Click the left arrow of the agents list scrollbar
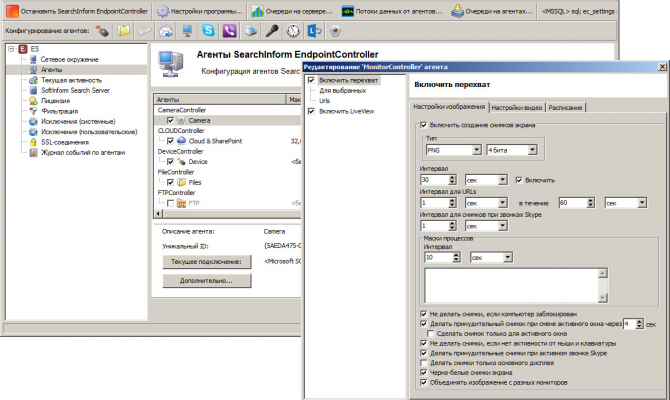 tap(159, 213)
